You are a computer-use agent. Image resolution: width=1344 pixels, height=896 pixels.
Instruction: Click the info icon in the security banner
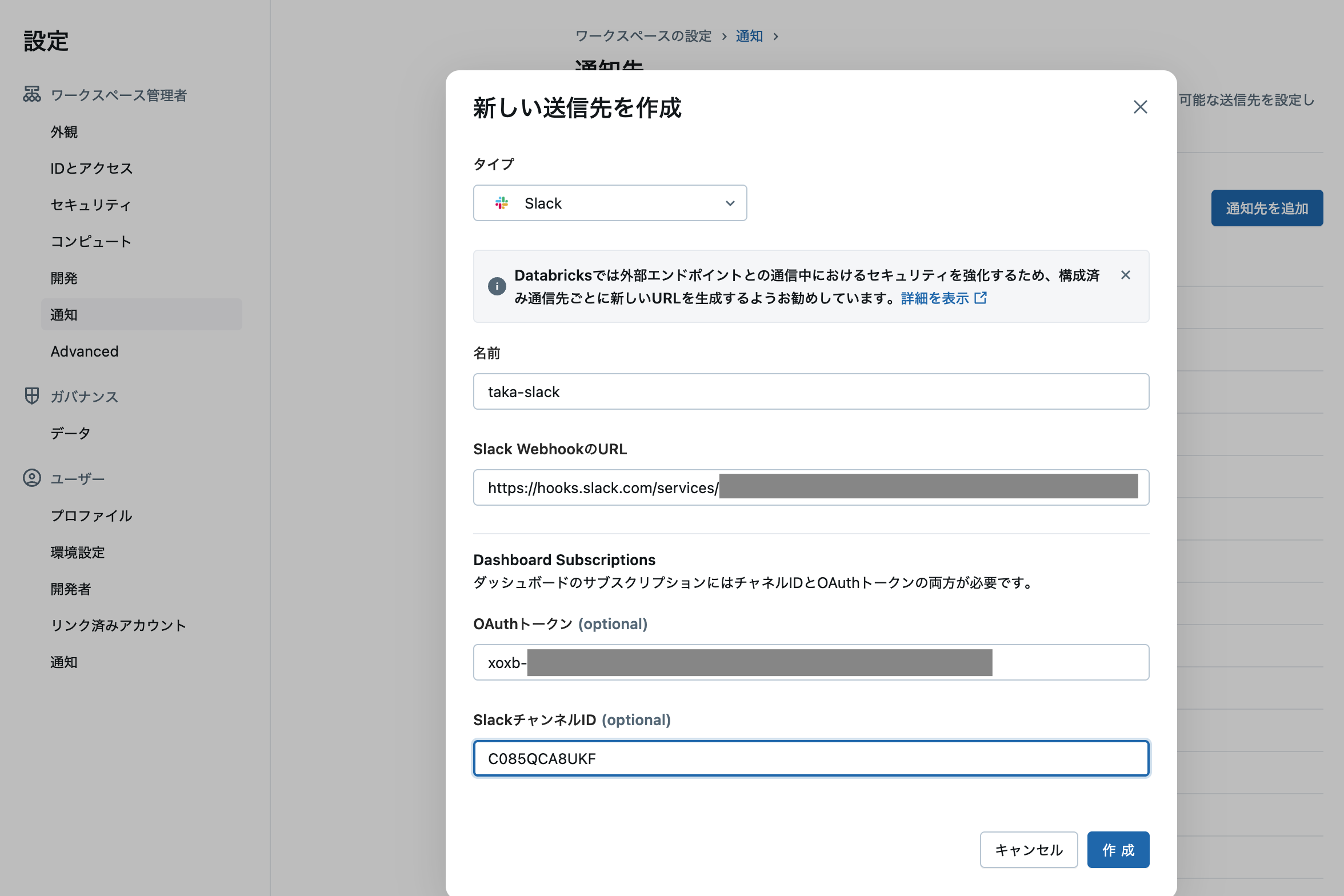[x=497, y=286]
